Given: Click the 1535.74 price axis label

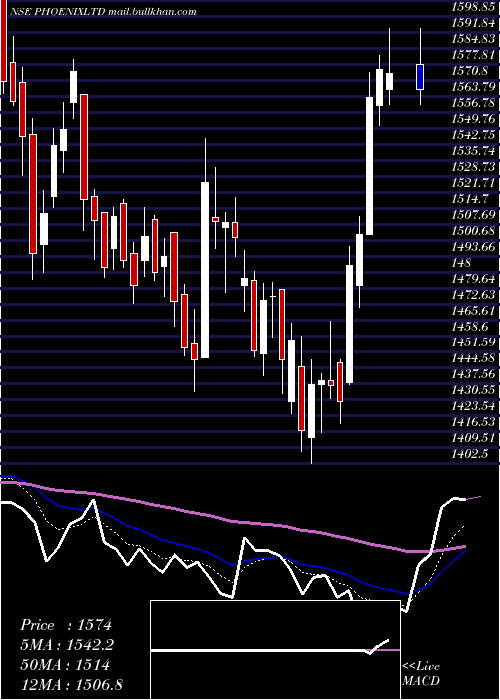Looking at the screenshot, I should tap(474, 151).
